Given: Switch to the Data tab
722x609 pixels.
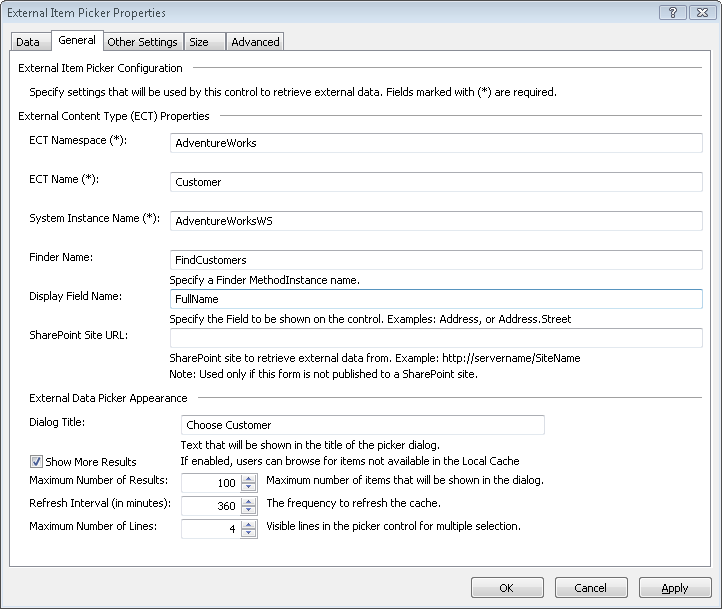Looking at the screenshot, I should 30,42.
